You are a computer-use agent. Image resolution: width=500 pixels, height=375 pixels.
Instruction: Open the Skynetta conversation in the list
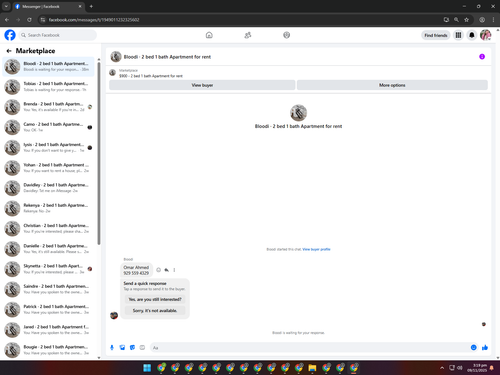49,269
